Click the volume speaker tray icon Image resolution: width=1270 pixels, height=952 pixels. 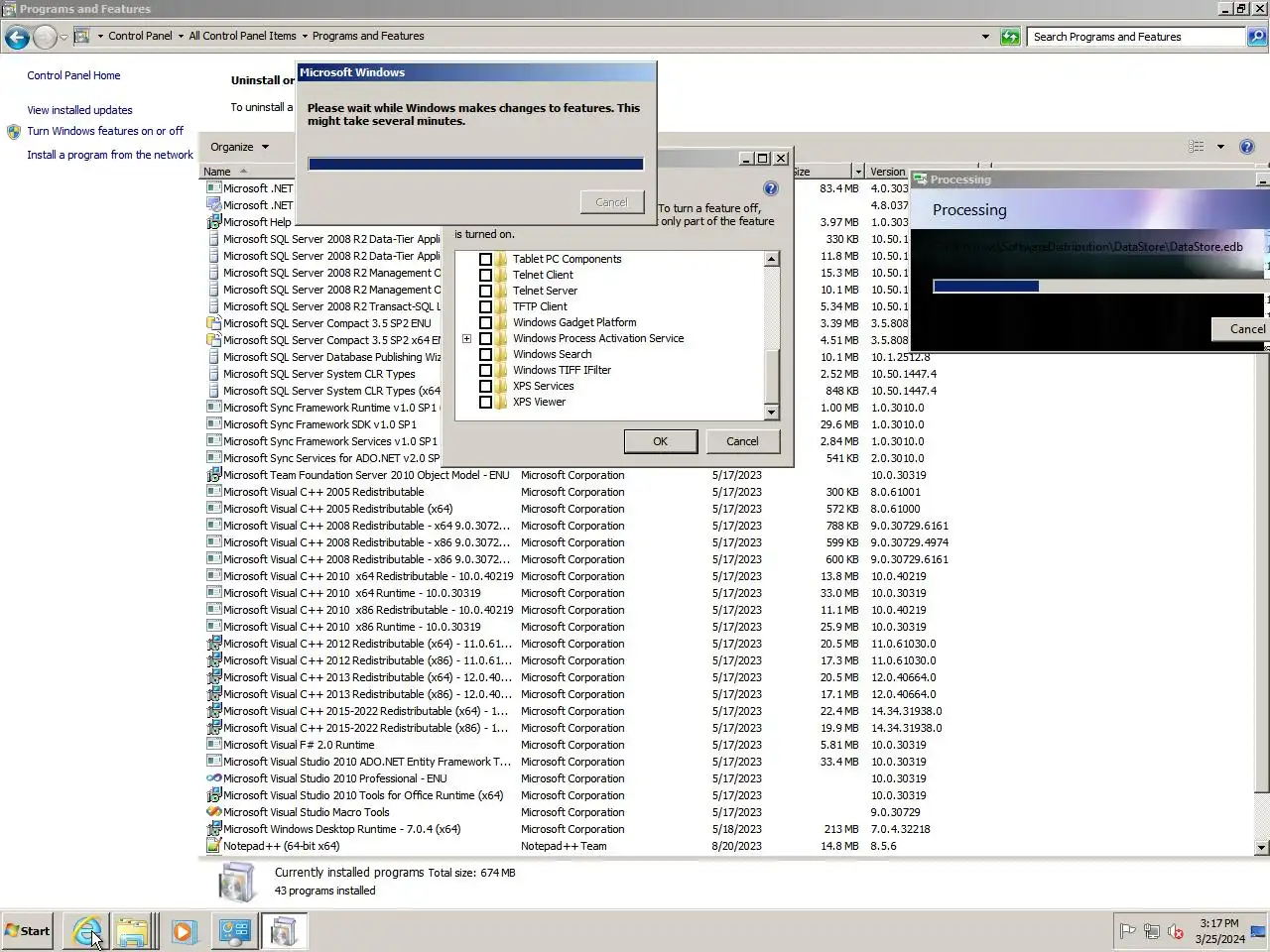(x=1176, y=931)
